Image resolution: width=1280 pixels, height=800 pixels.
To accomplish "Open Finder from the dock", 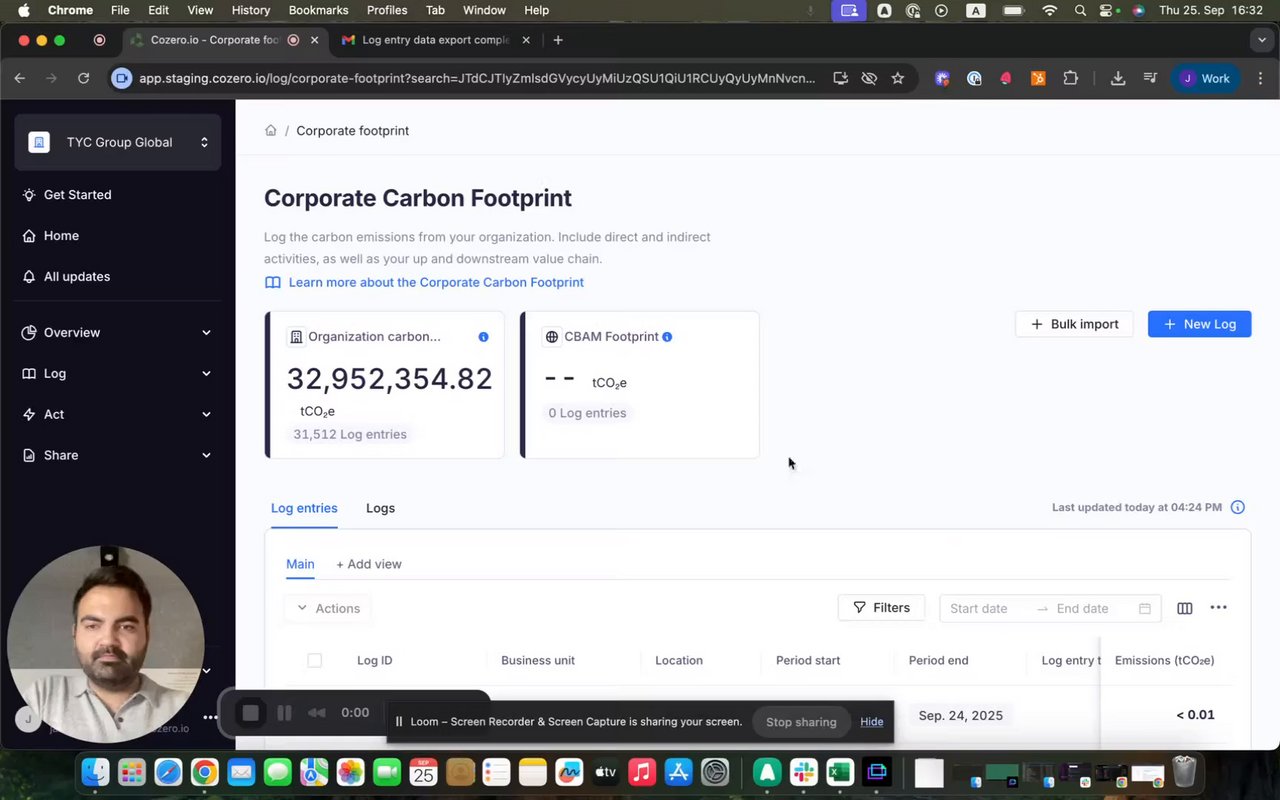I will (x=95, y=772).
